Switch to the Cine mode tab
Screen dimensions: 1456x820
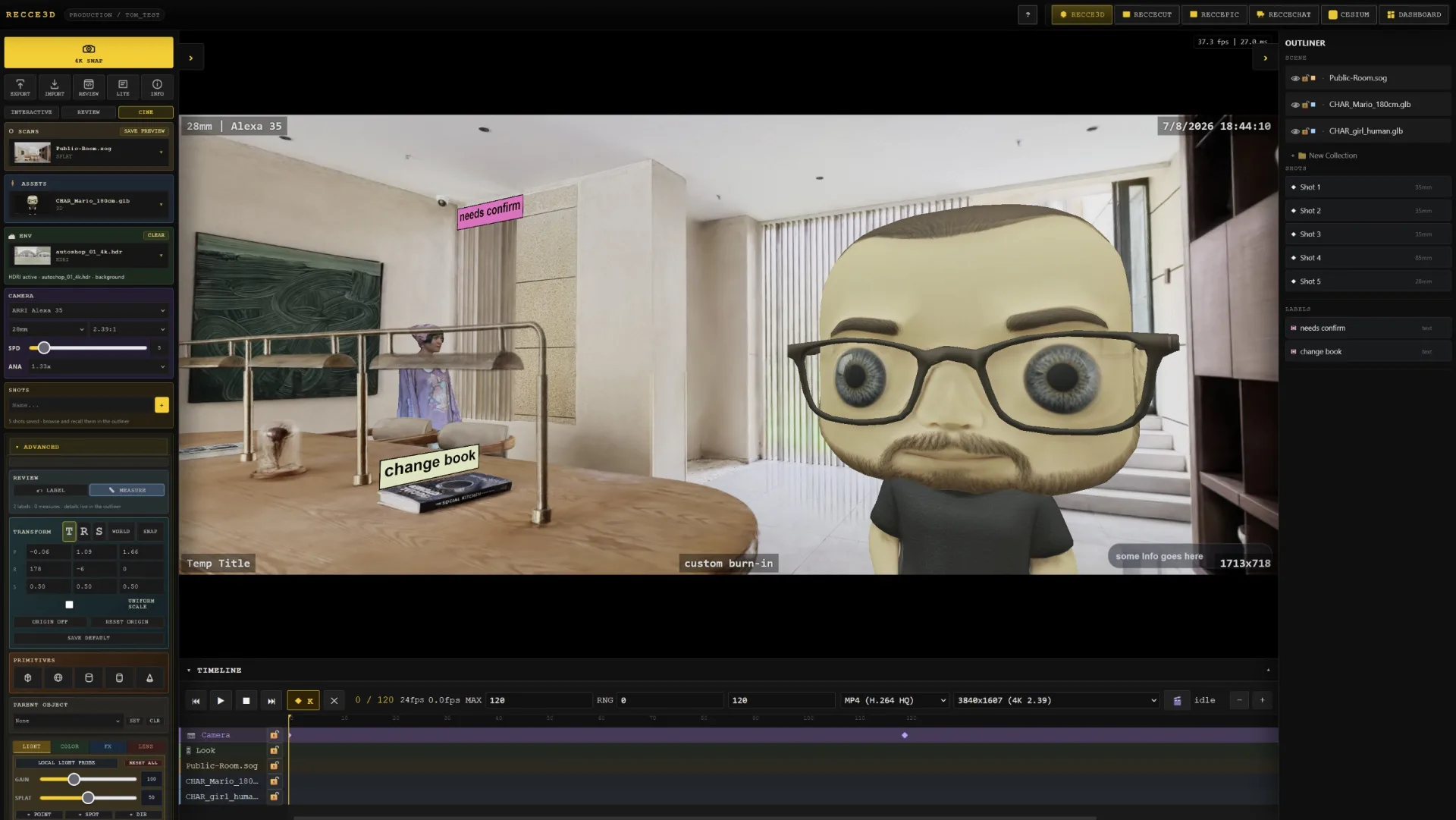click(146, 112)
